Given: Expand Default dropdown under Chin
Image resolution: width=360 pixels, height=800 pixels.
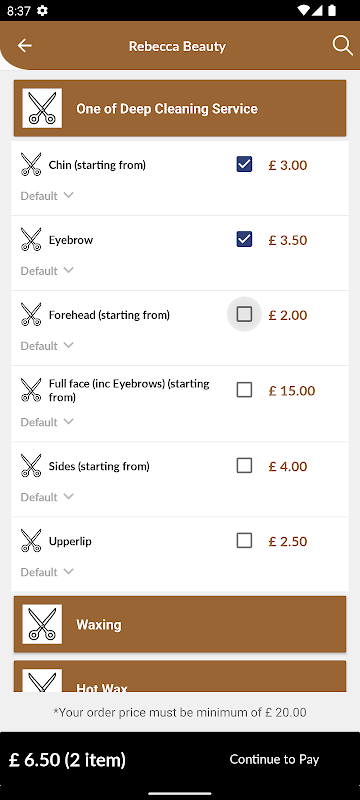Looking at the screenshot, I should (47, 196).
